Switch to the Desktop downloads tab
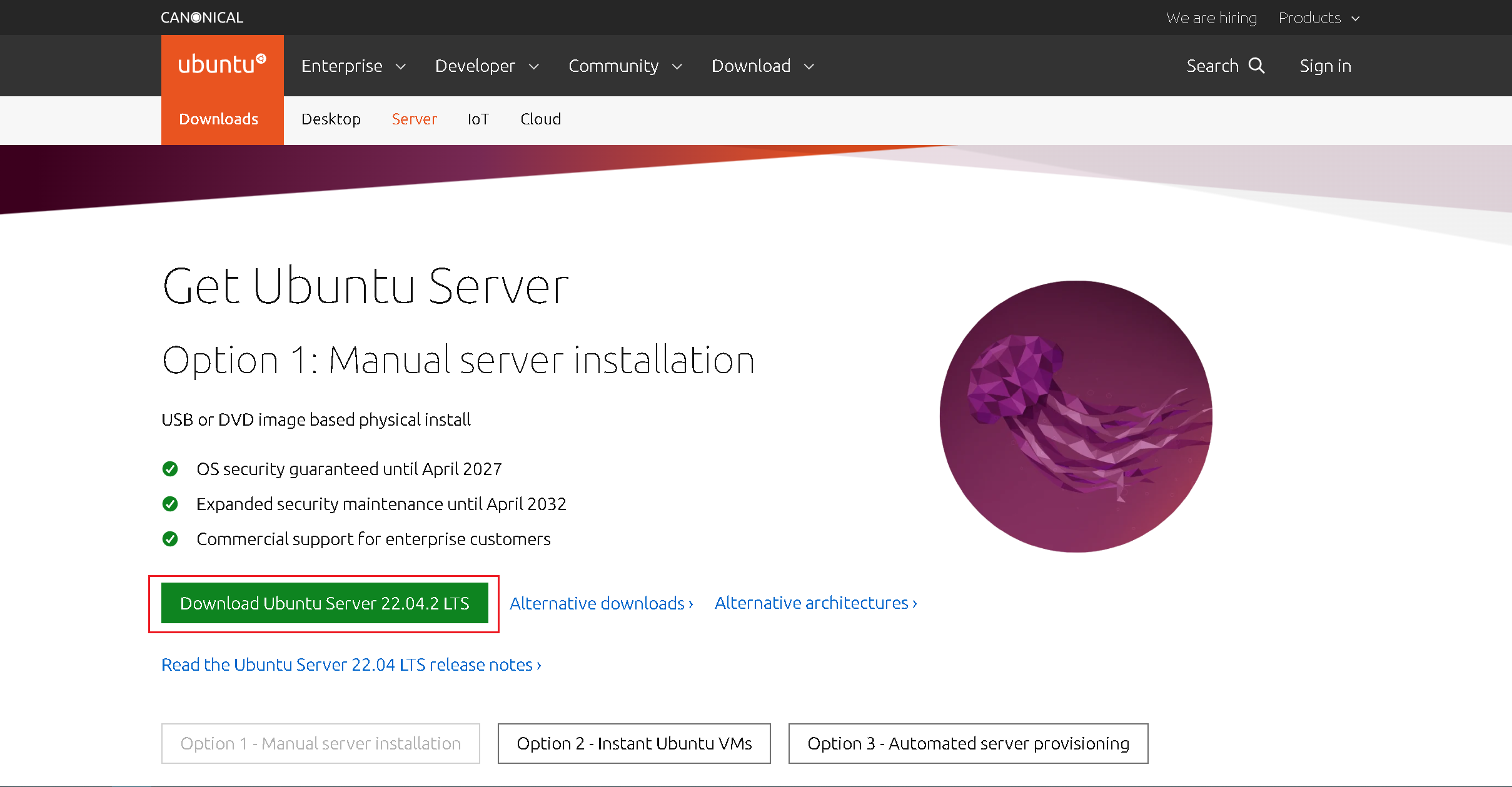Screen dimensions: 1512x787 click(331, 119)
